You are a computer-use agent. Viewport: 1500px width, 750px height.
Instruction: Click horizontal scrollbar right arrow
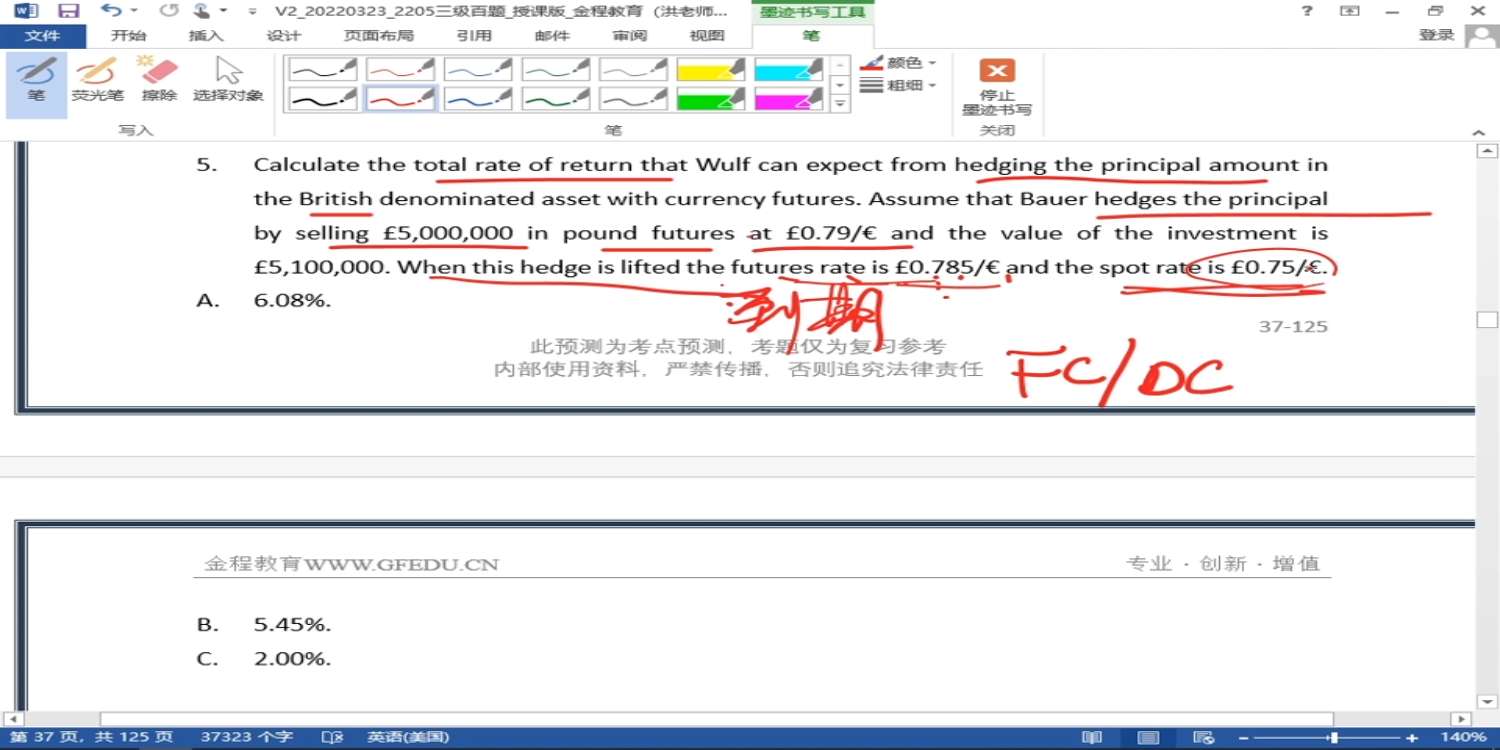1461,719
